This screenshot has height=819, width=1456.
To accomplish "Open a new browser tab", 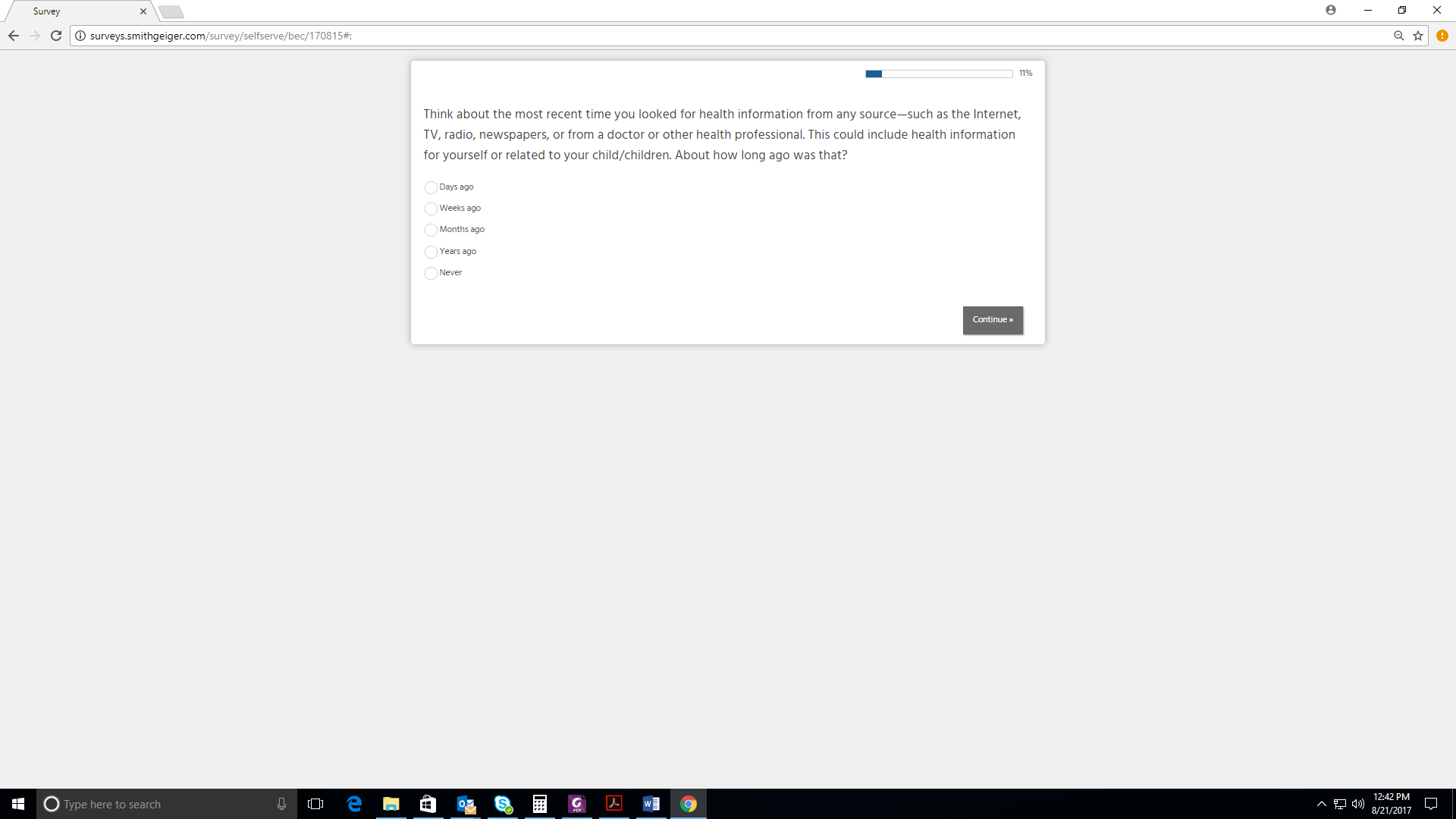I will (x=171, y=11).
